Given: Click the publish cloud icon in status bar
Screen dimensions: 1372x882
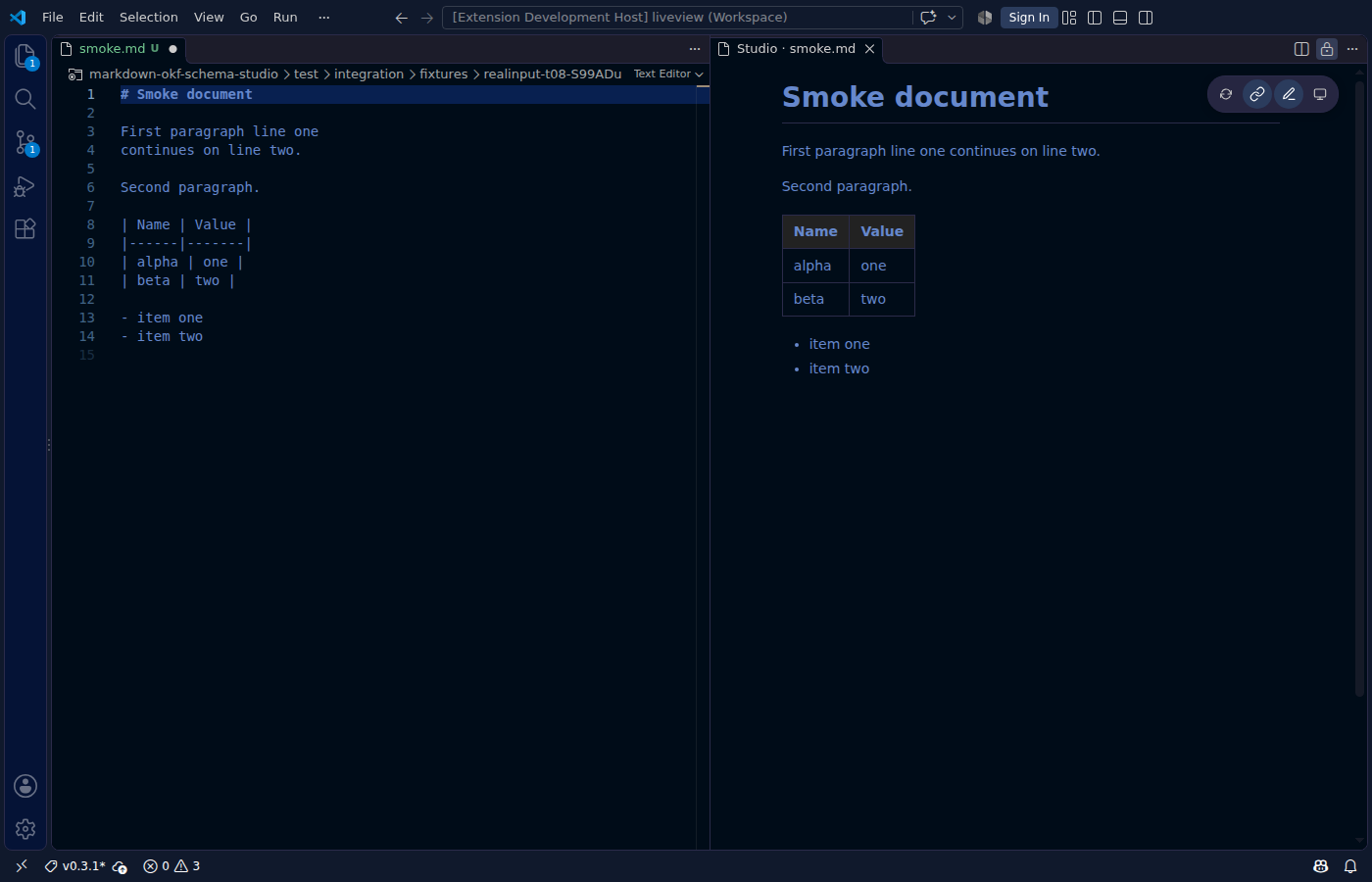Looking at the screenshot, I should (x=120, y=866).
